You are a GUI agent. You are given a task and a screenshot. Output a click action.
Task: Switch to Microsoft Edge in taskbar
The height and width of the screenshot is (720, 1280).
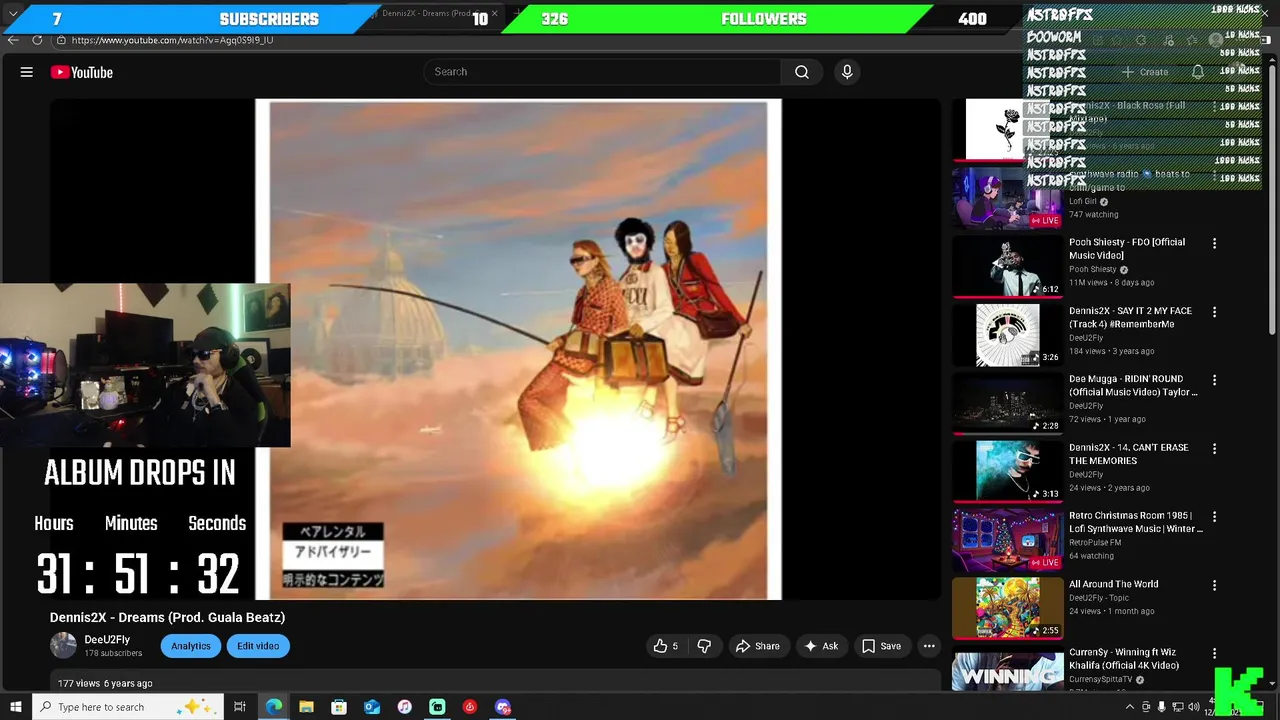[x=273, y=707]
